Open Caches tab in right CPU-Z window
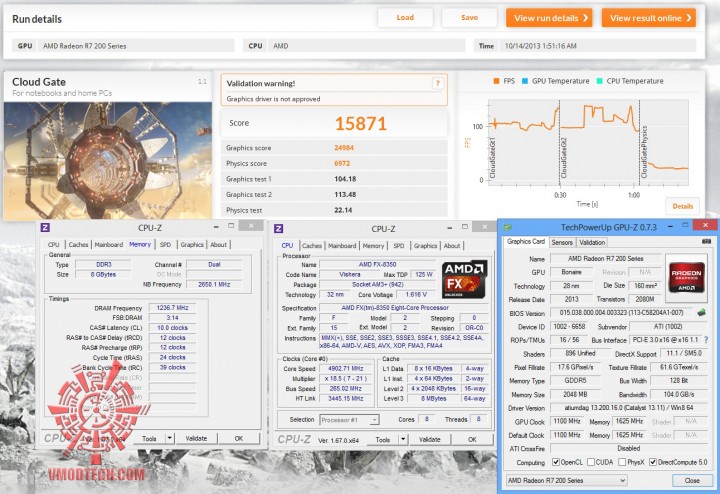This screenshot has width=720, height=494. [x=312, y=246]
